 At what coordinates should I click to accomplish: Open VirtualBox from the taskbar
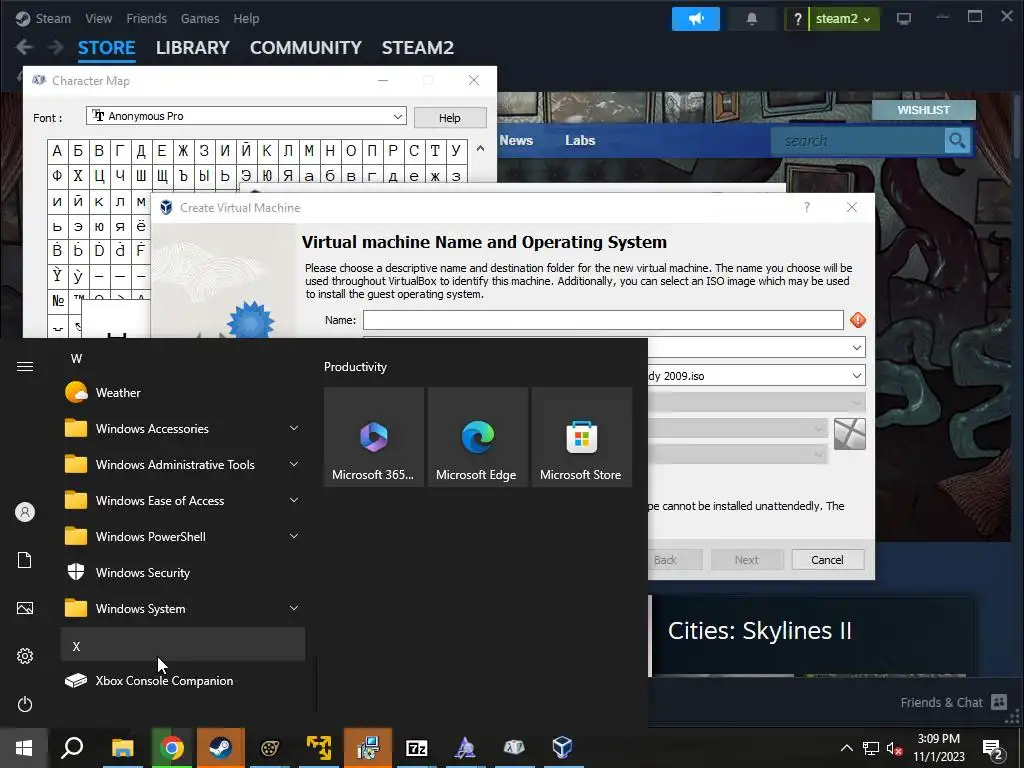point(562,748)
